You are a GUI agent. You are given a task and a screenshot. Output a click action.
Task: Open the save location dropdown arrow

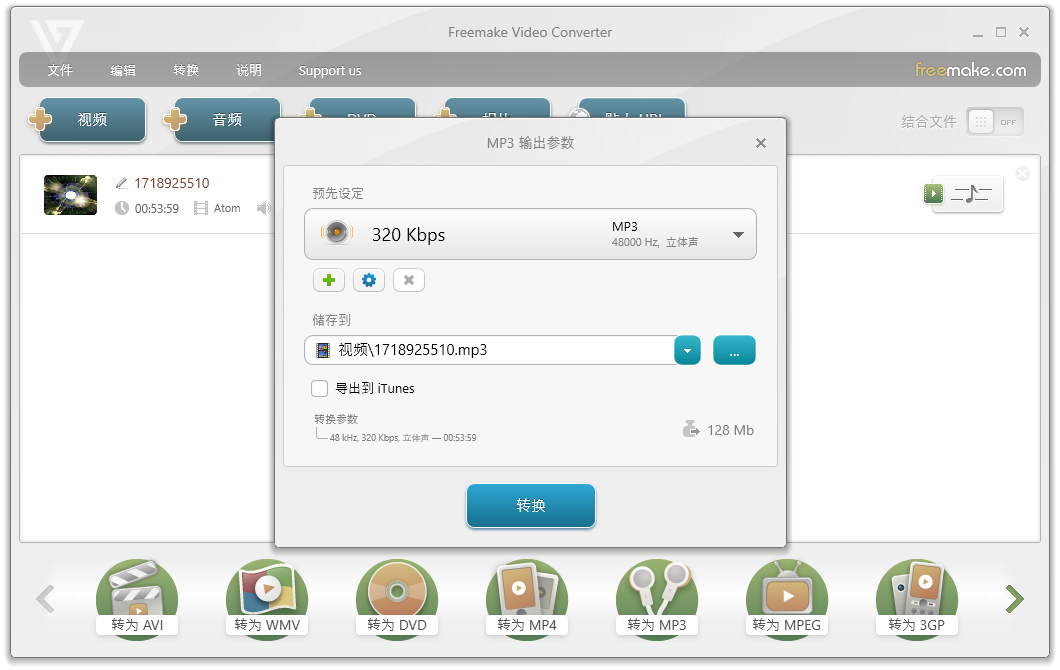pyautogui.click(x=687, y=350)
